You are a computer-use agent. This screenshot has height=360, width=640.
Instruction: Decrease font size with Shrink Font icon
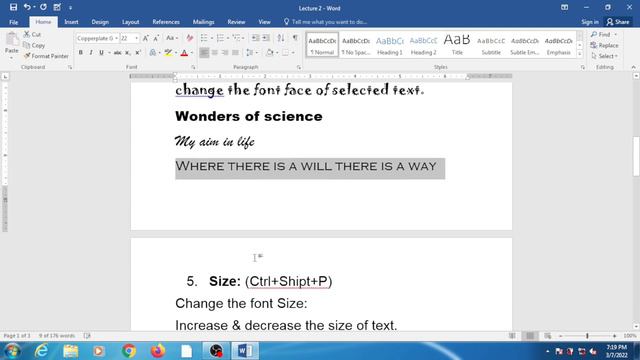156,38
